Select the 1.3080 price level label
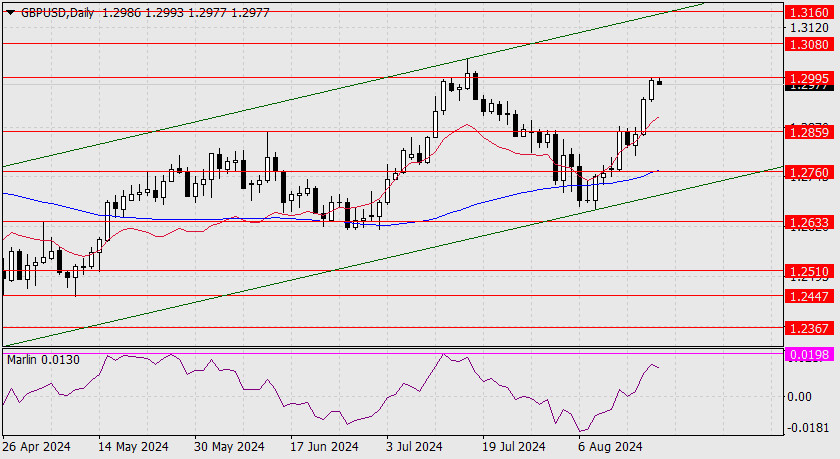The width and height of the screenshot is (840, 459). tap(809, 44)
